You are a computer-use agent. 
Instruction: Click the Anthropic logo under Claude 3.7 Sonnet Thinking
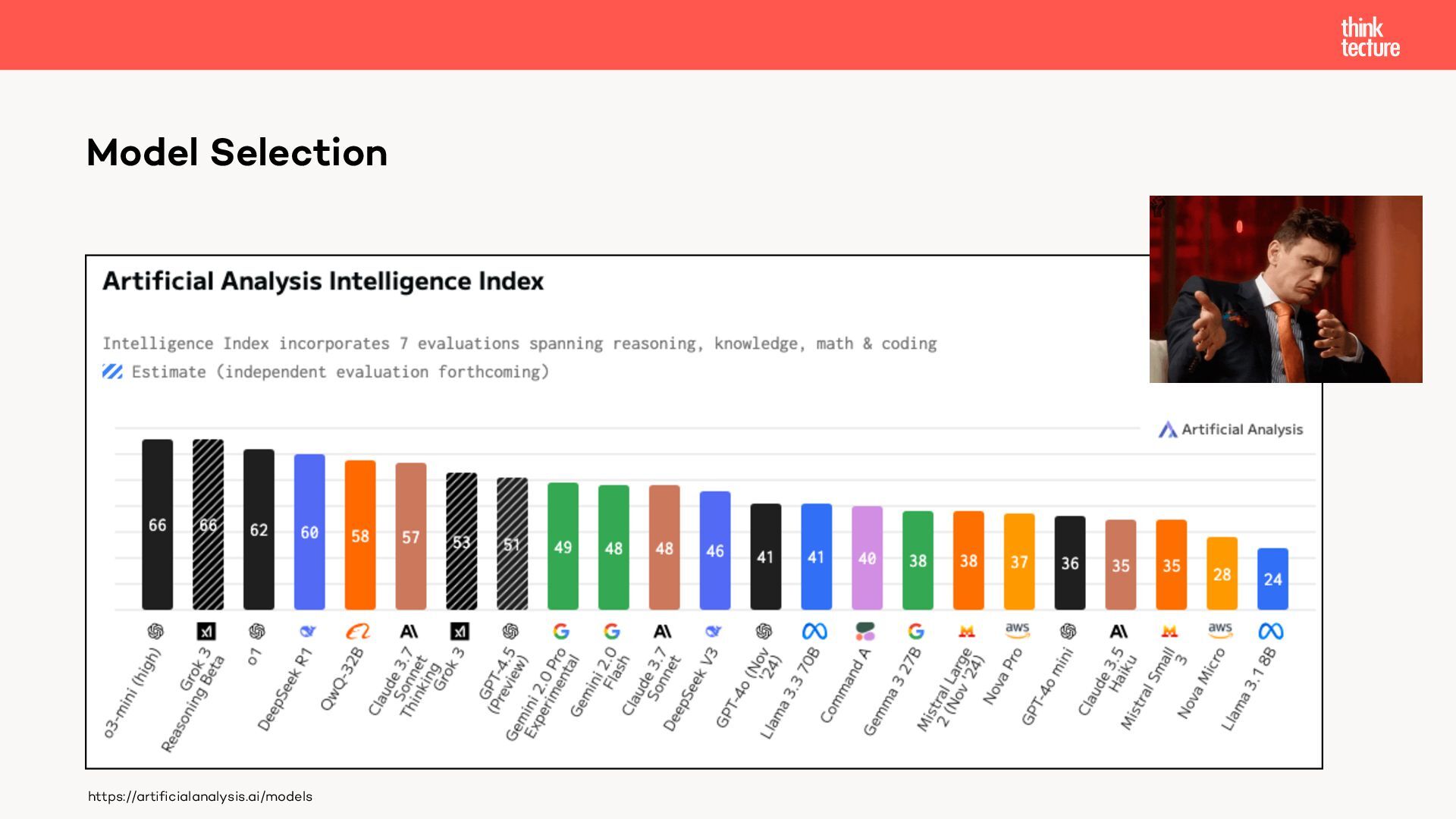[409, 631]
